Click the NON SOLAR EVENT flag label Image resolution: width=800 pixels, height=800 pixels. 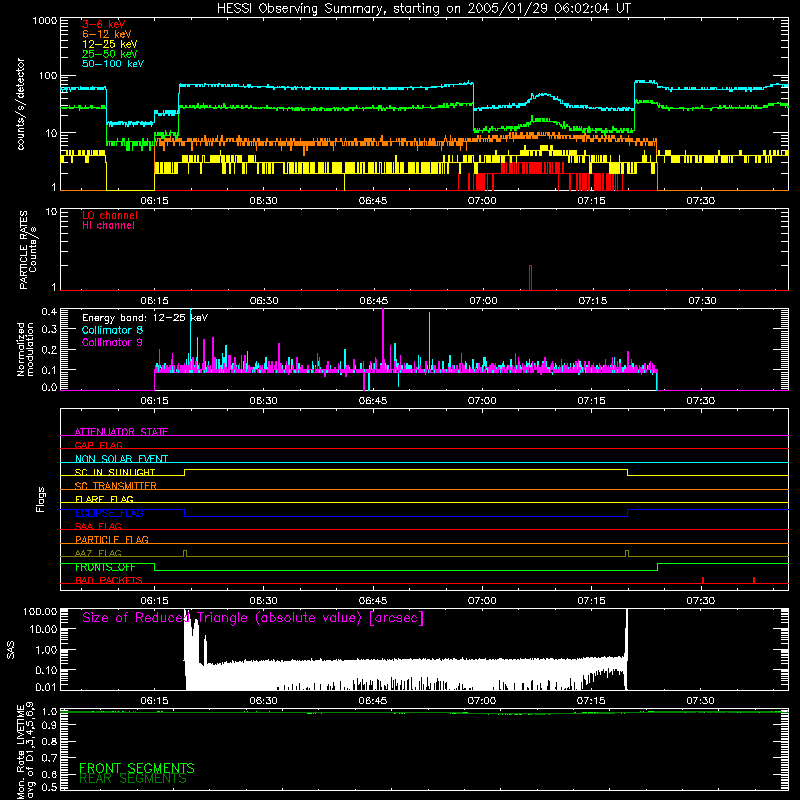(121, 459)
